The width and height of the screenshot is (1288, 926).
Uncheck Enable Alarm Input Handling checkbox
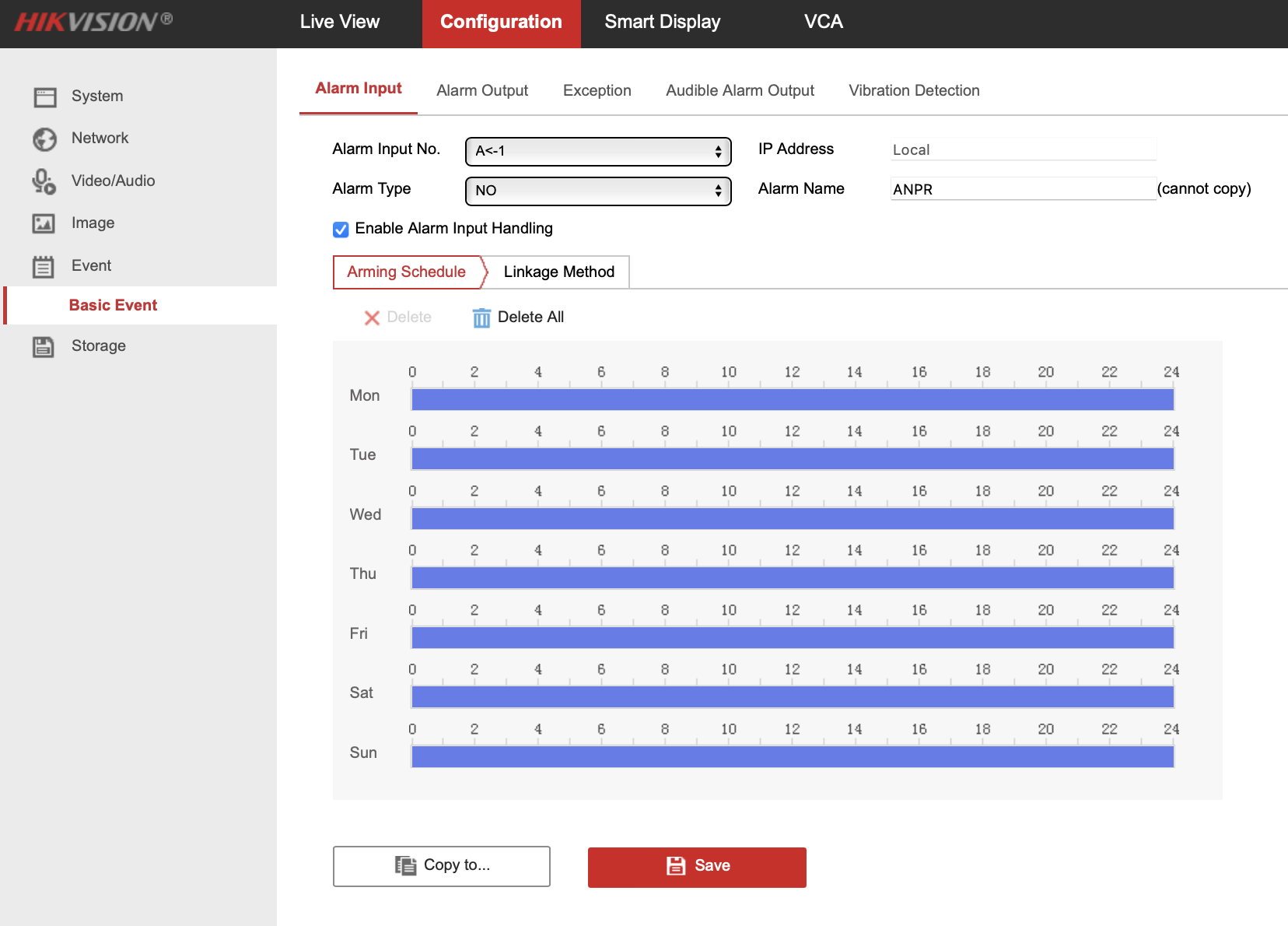341,230
